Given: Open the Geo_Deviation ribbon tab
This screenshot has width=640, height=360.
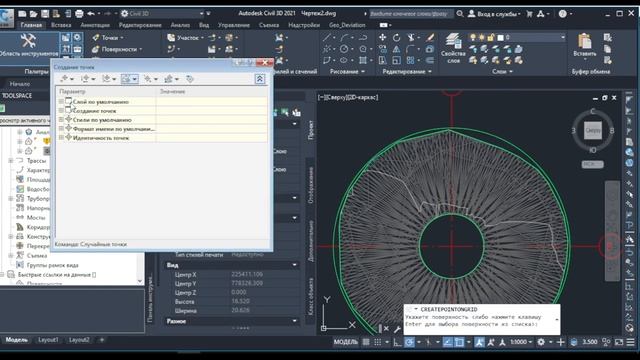Looking at the screenshot, I should 347,25.
